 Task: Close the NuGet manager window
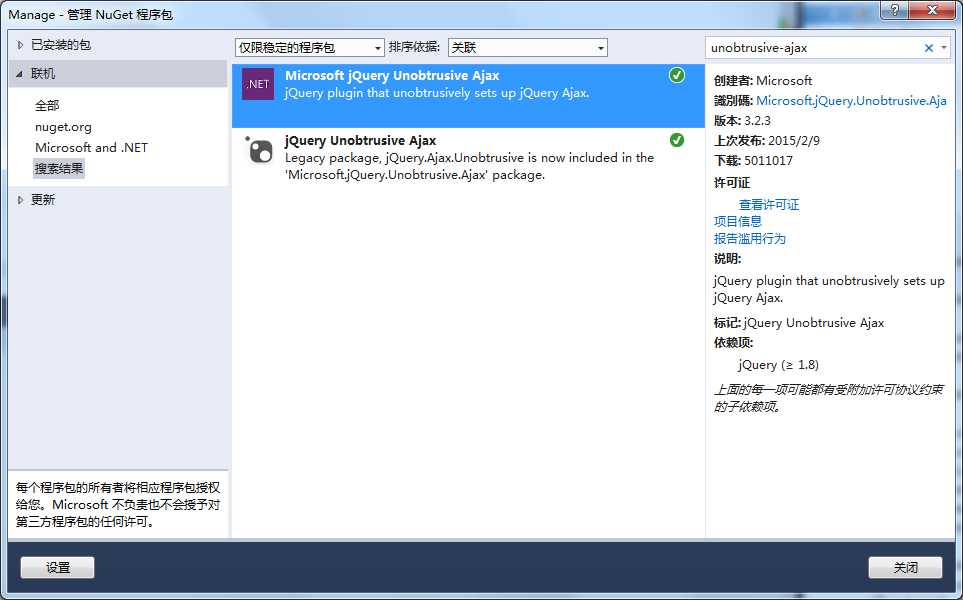pos(932,10)
